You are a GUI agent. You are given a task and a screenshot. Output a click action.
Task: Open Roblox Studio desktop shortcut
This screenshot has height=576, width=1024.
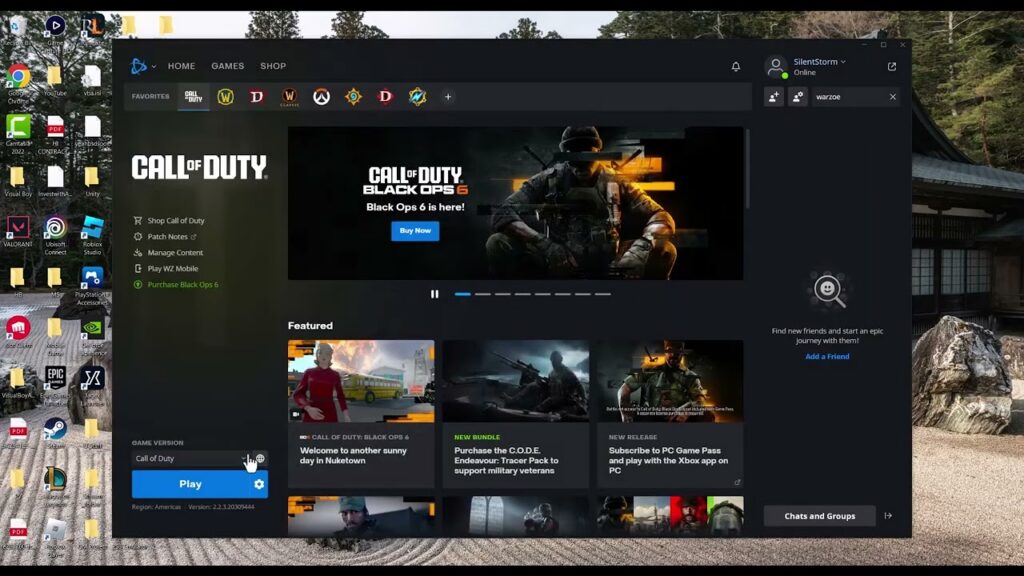point(92,235)
